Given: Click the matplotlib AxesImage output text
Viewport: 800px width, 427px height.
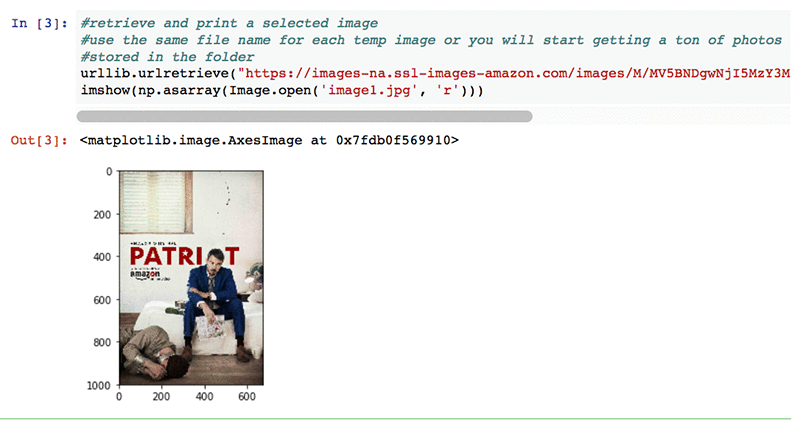Looking at the screenshot, I should point(269,140).
